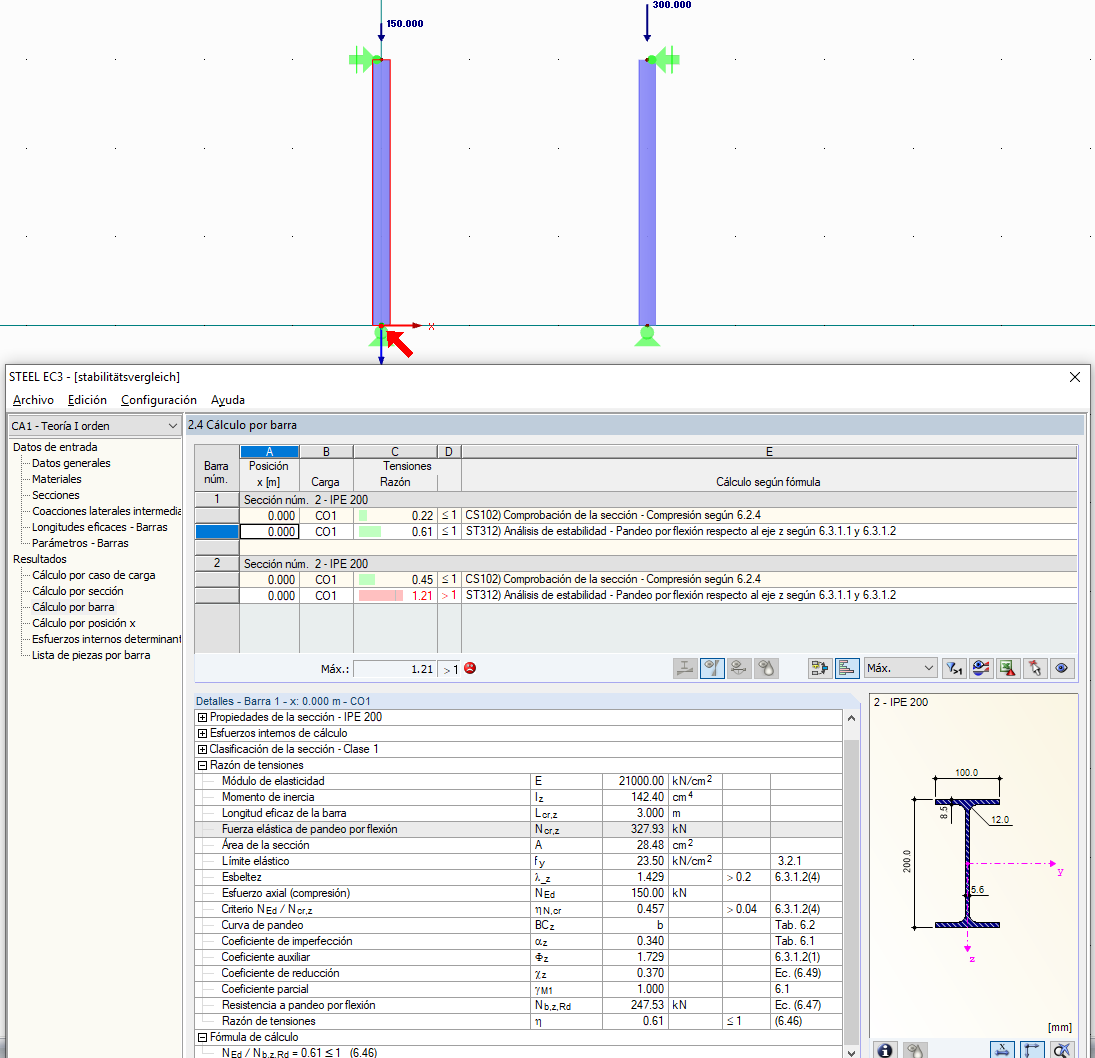
Task: Select Cálculo por sección tree item
Action: [x=78, y=592]
